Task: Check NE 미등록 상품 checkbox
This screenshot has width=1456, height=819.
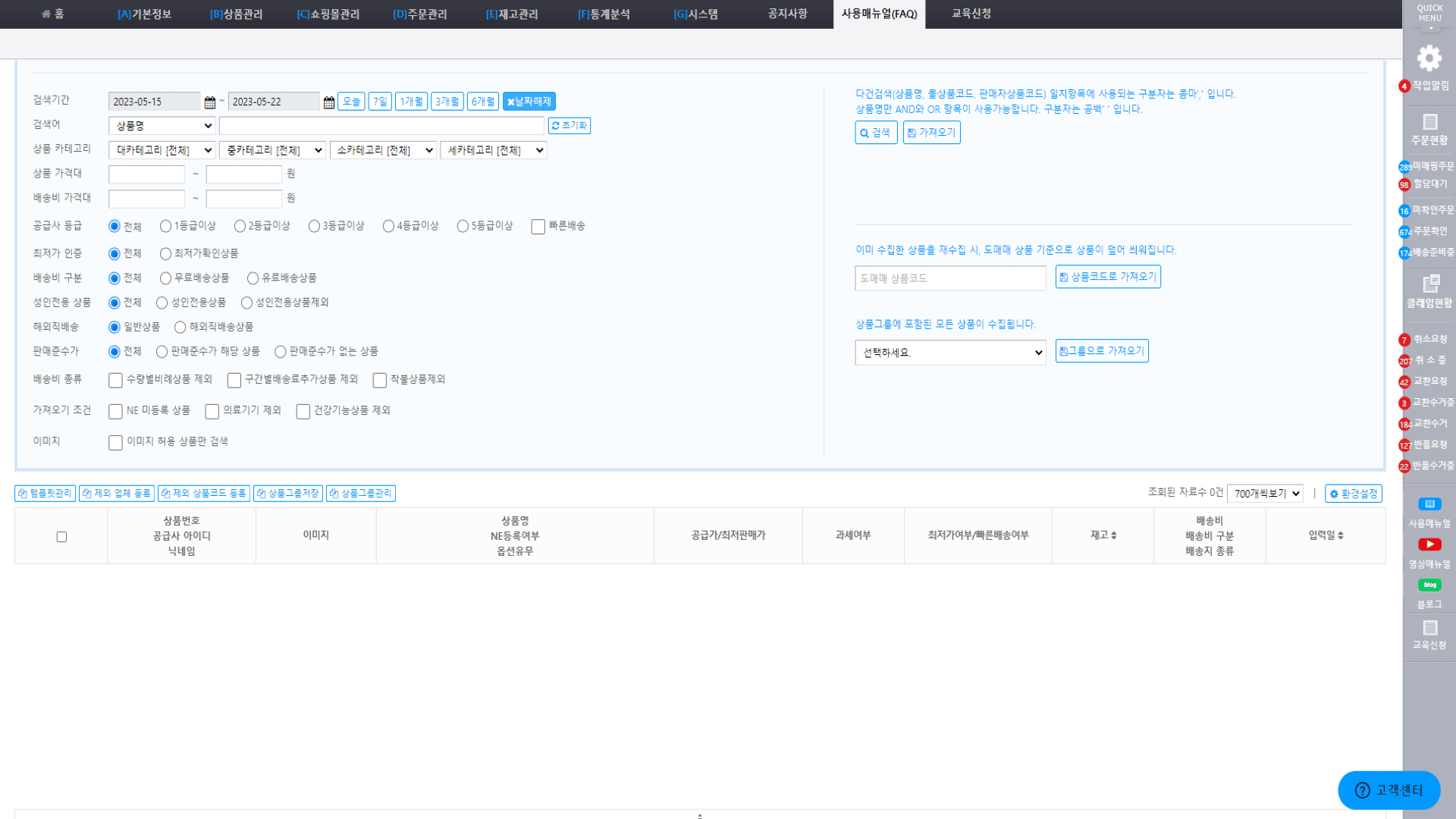Action: click(115, 411)
